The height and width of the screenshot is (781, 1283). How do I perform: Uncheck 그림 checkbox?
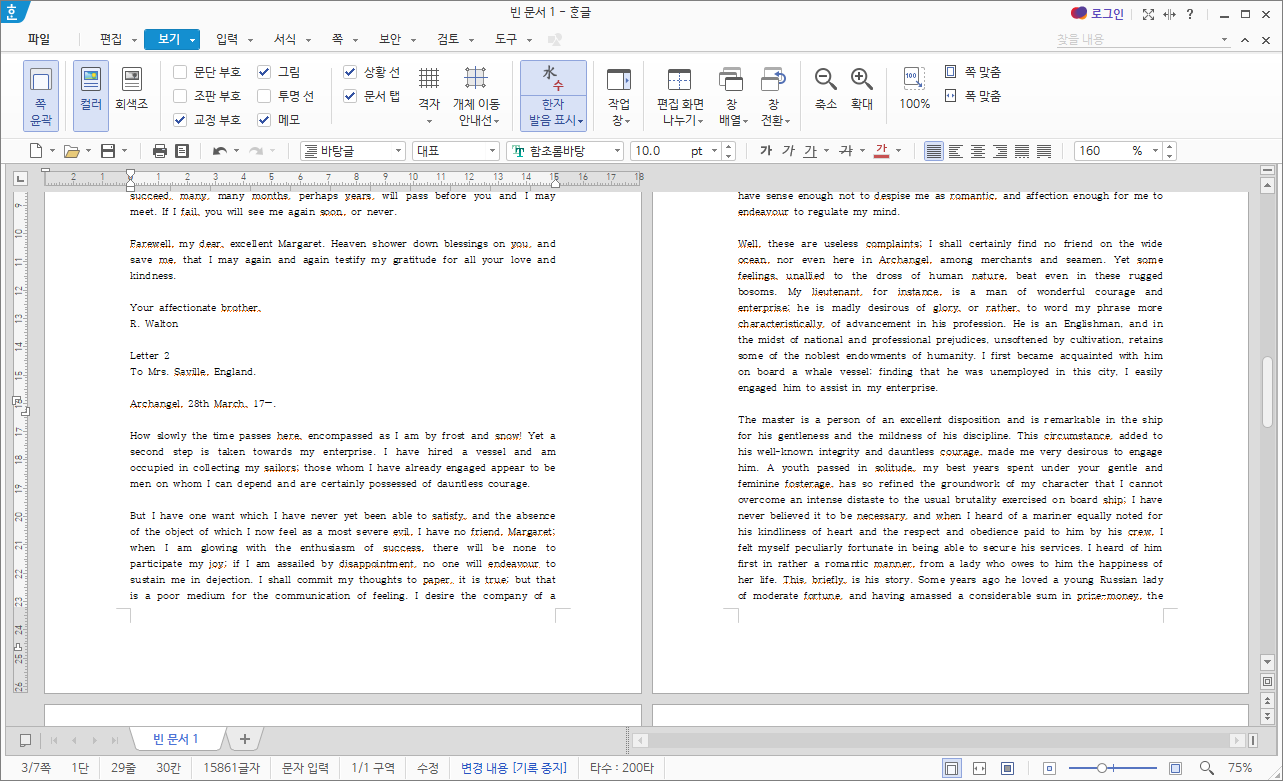click(x=264, y=72)
